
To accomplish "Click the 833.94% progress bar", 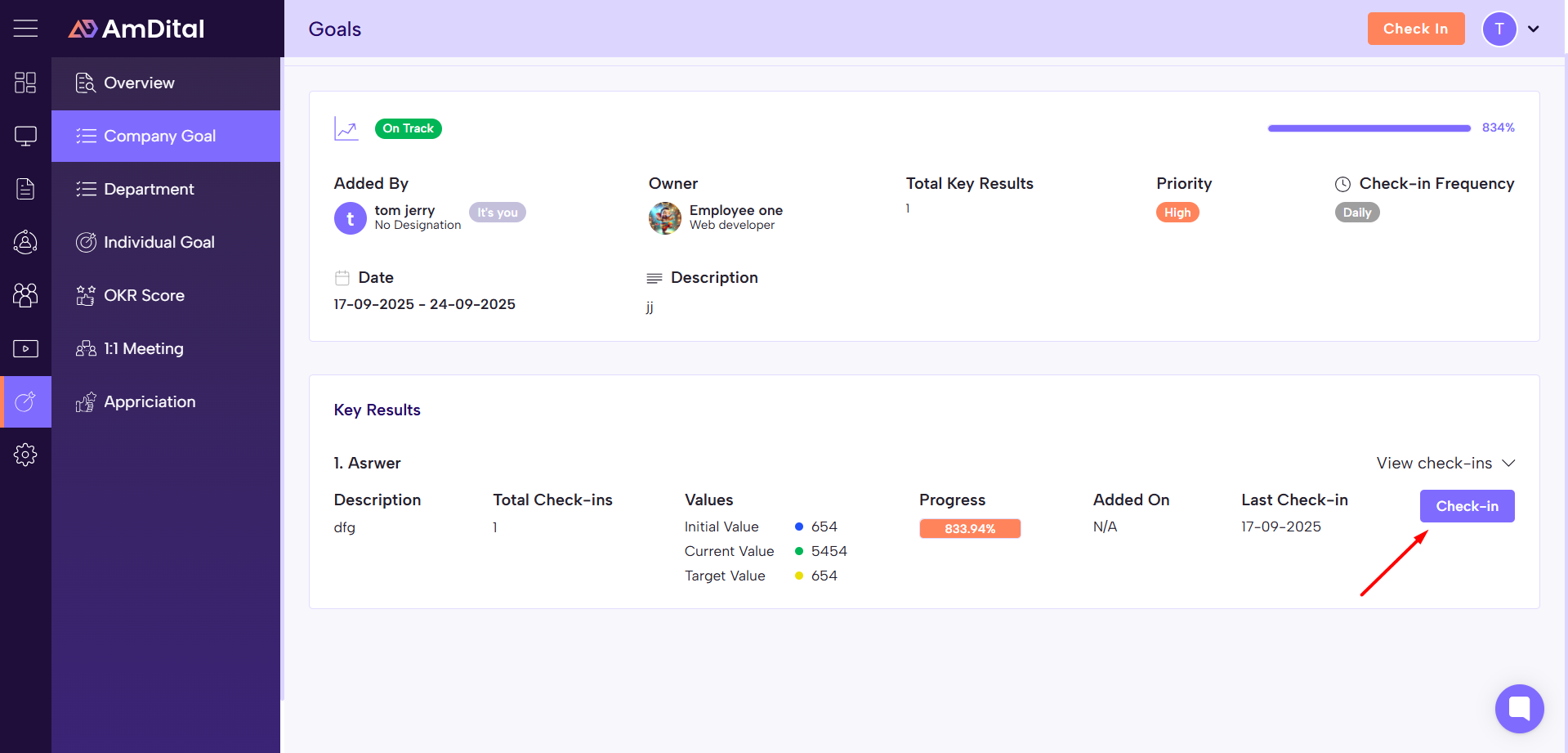I will (970, 529).
